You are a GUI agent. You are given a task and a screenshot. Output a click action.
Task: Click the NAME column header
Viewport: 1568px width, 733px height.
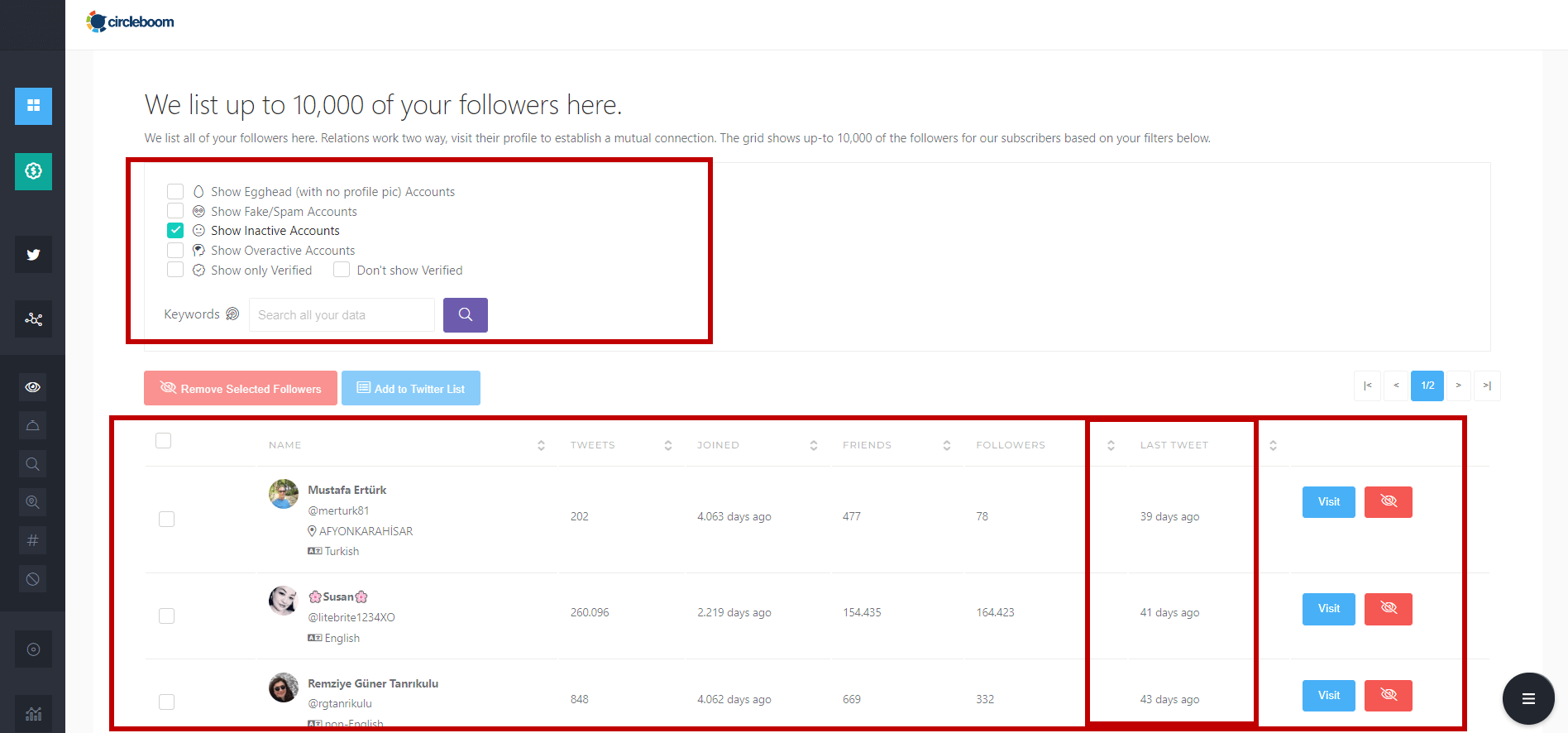coord(285,445)
